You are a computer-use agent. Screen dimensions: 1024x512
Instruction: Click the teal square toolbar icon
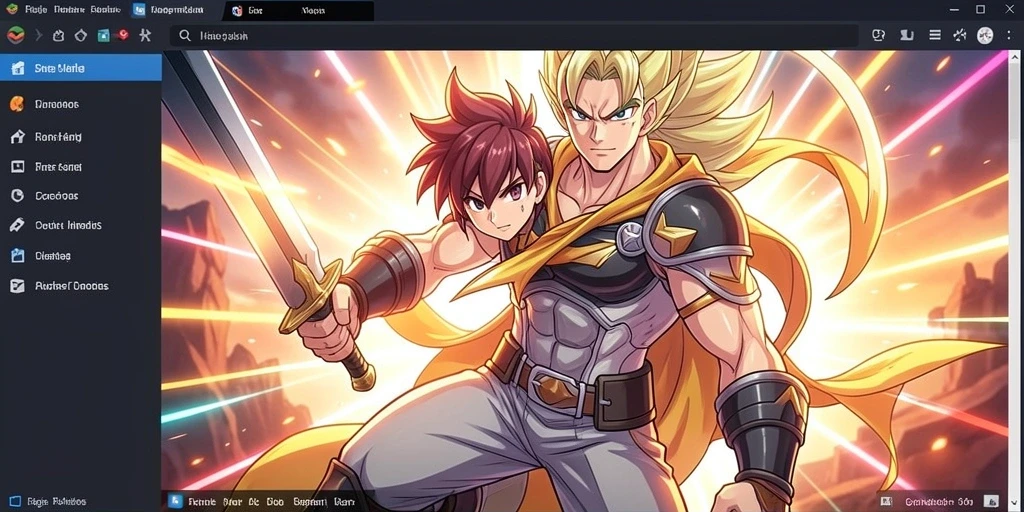(103, 35)
